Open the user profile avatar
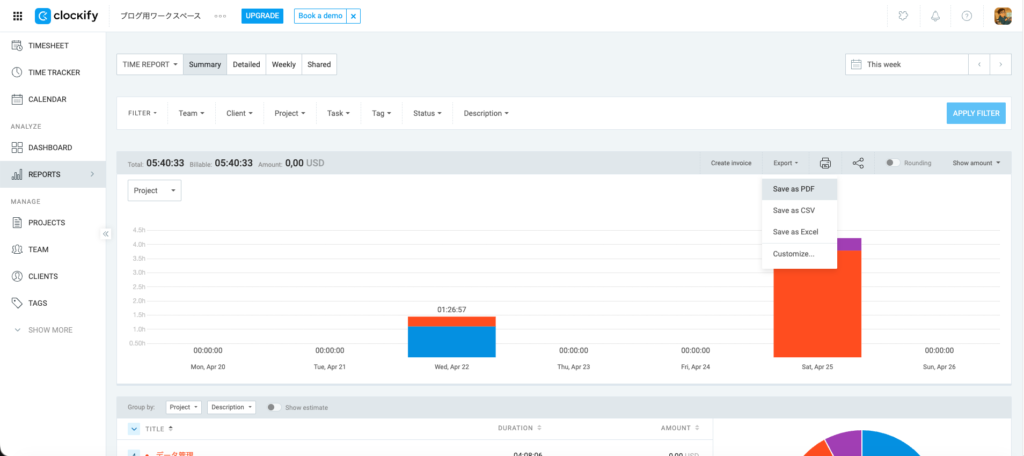The height and width of the screenshot is (456, 1024). (x=1002, y=16)
